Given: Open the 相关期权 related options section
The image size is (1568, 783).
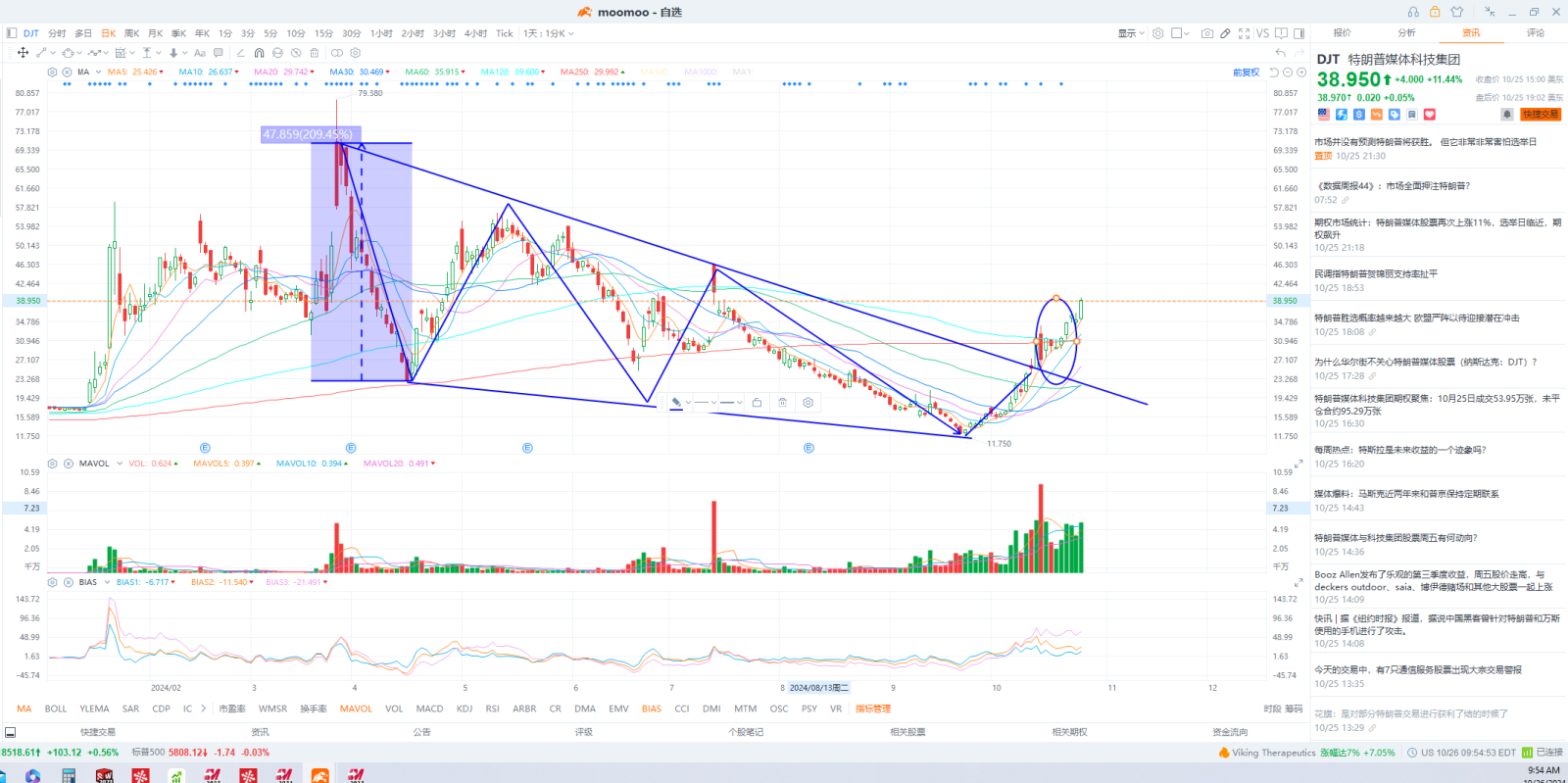Looking at the screenshot, I should click(1069, 732).
